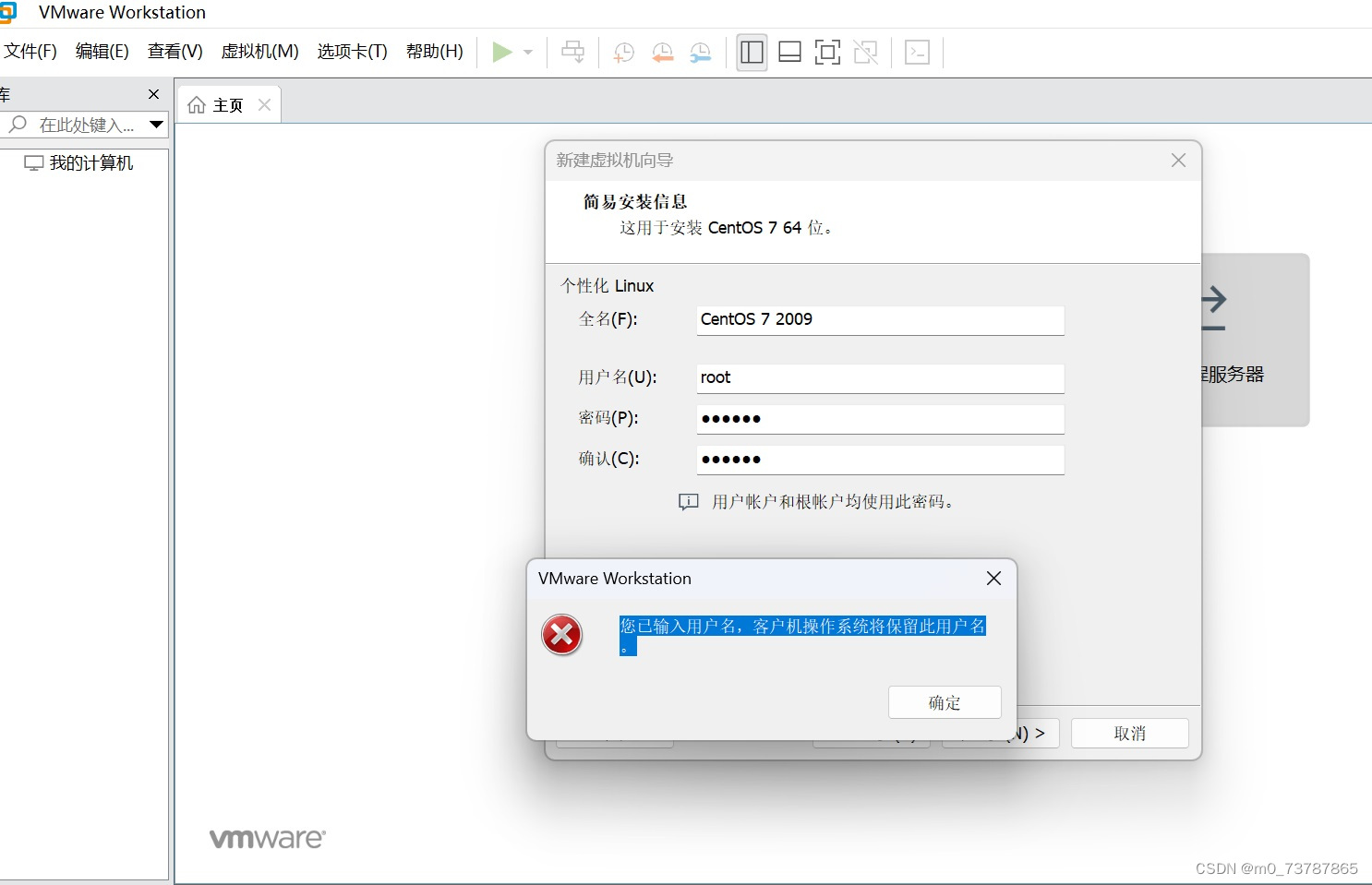Screen dimensions: 1372x885
Task: Click the 取消 button in the wizard
Action: tap(1130, 734)
